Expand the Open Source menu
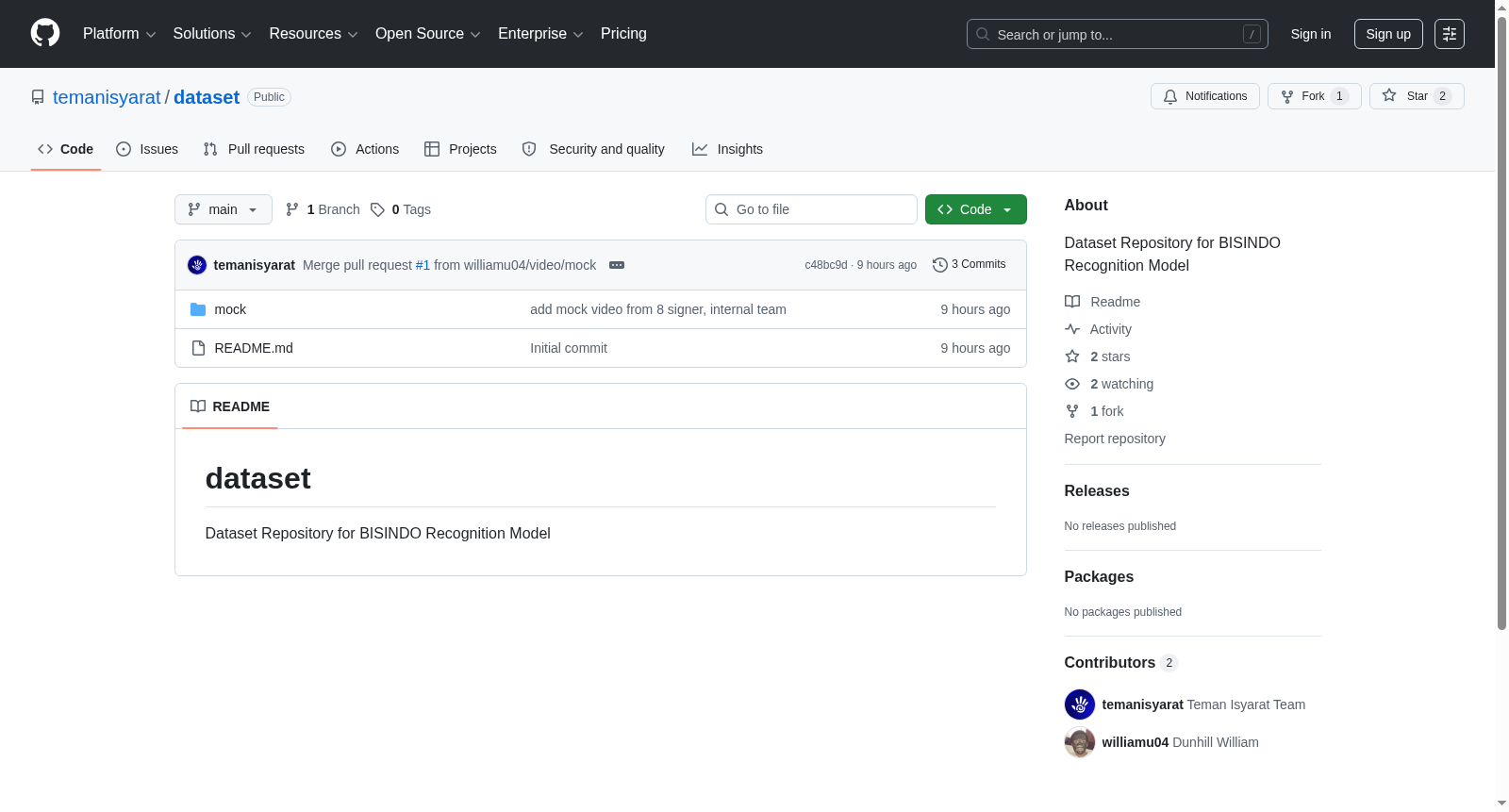 pos(427,34)
